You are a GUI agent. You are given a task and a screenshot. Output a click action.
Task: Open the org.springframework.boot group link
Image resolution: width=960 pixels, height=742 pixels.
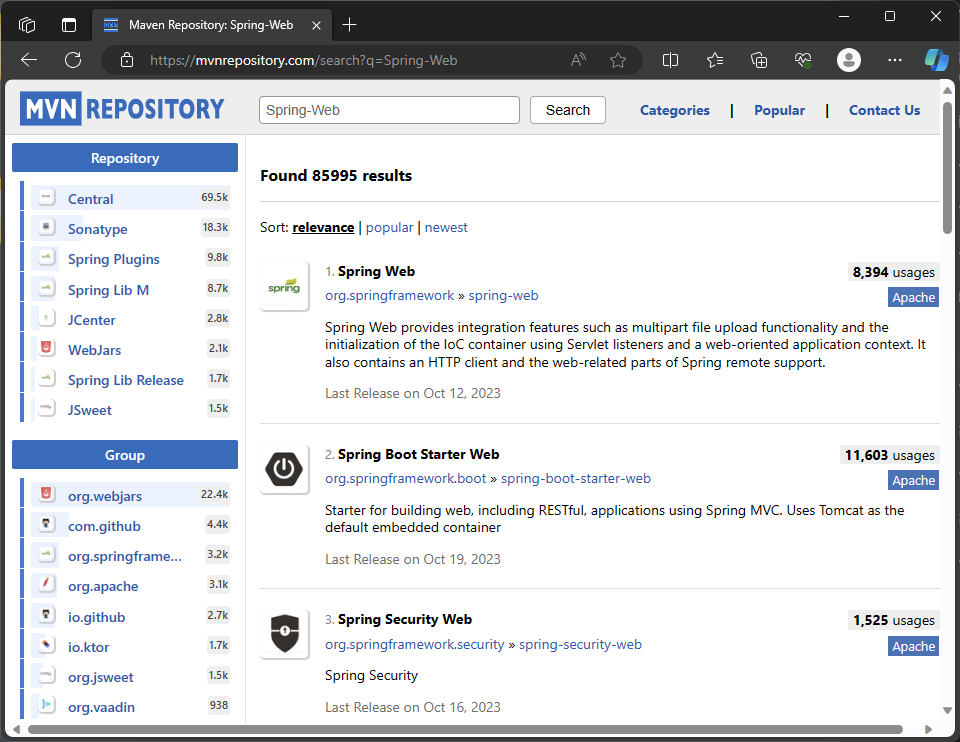405,479
